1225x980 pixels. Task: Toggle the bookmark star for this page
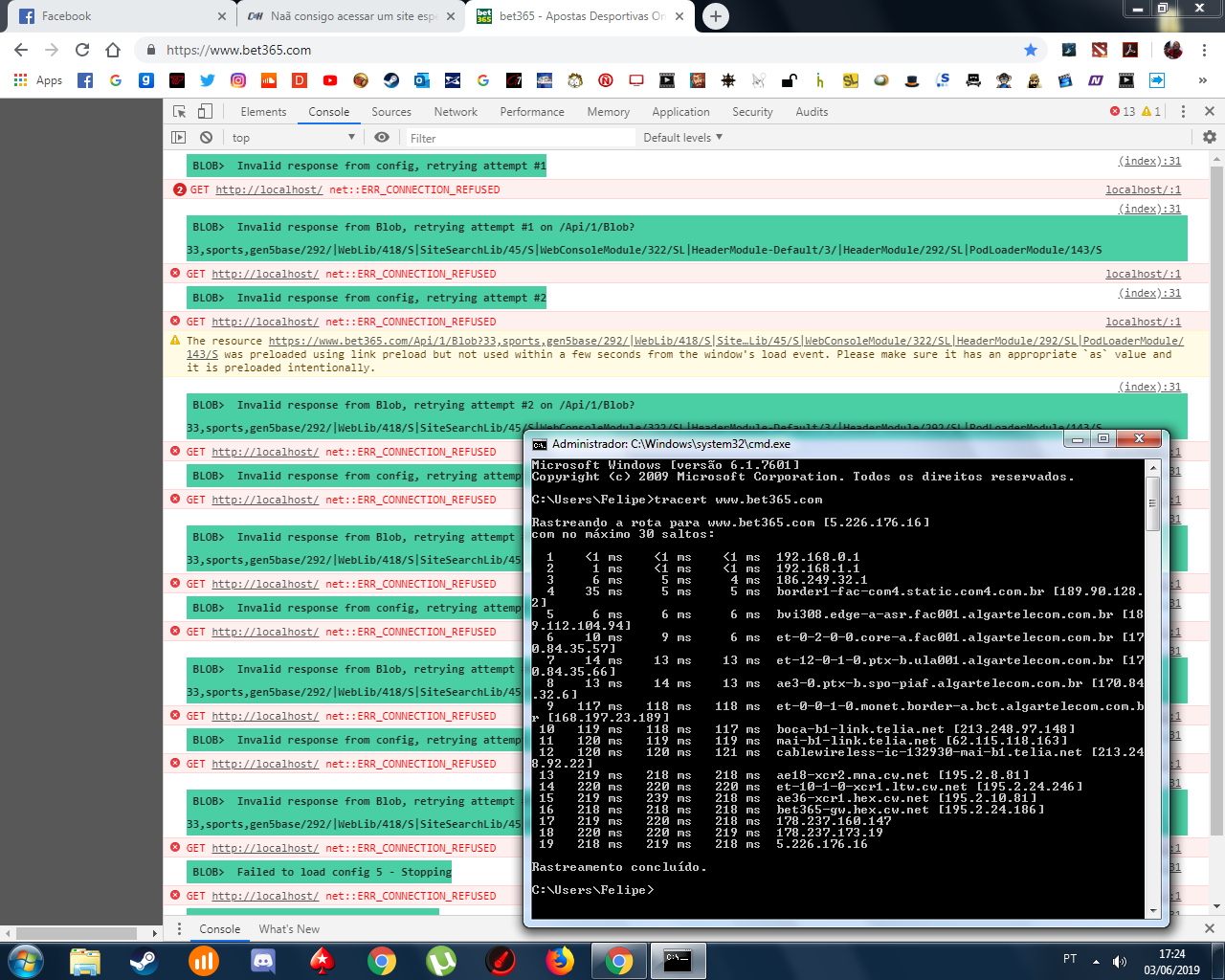[1031, 50]
